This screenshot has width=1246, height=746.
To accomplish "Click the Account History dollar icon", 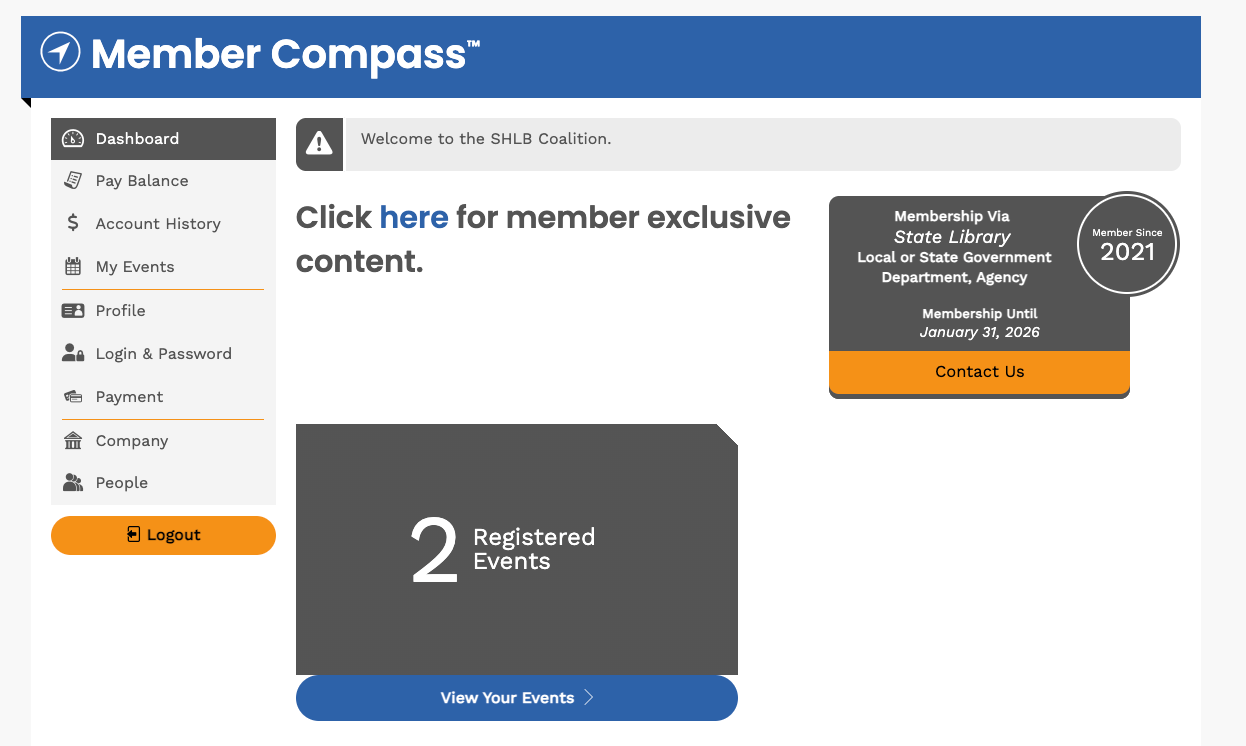I will [73, 224].
